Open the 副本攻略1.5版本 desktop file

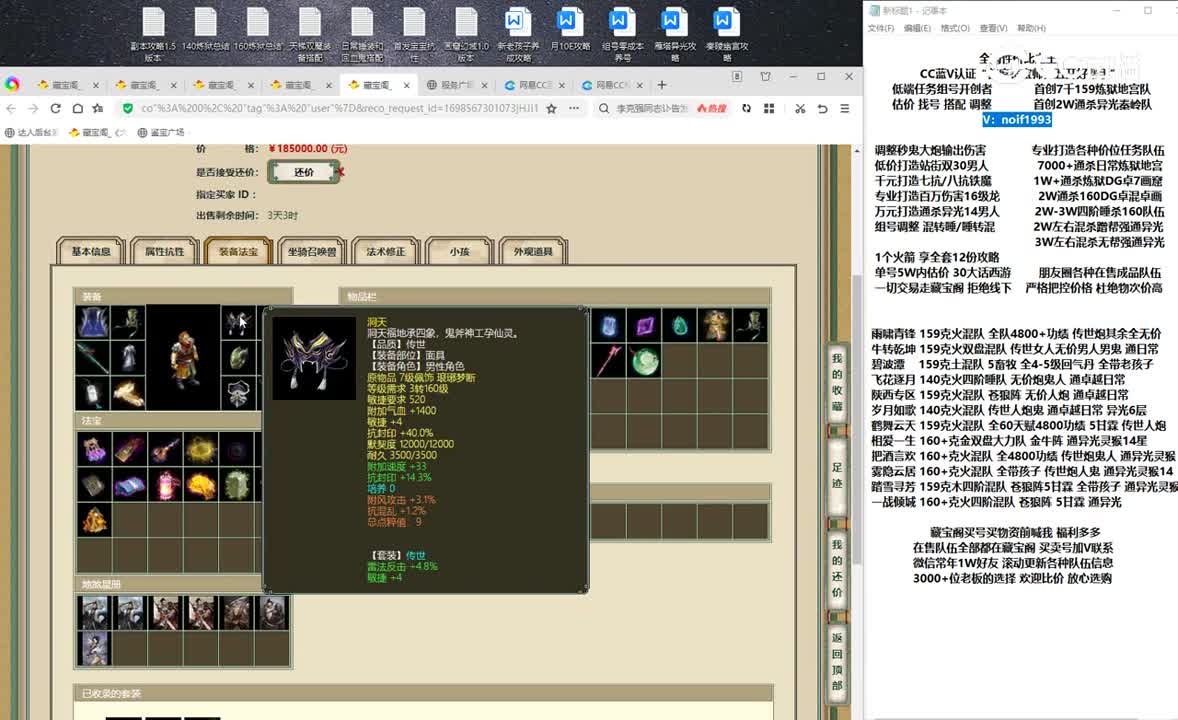[153, 34]
